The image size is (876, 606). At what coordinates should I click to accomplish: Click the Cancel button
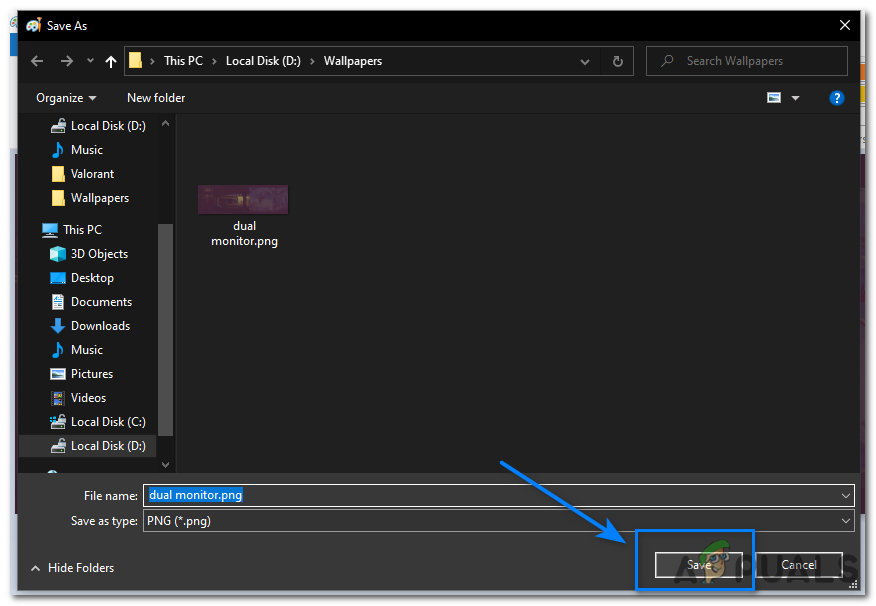tap(798, 565)
